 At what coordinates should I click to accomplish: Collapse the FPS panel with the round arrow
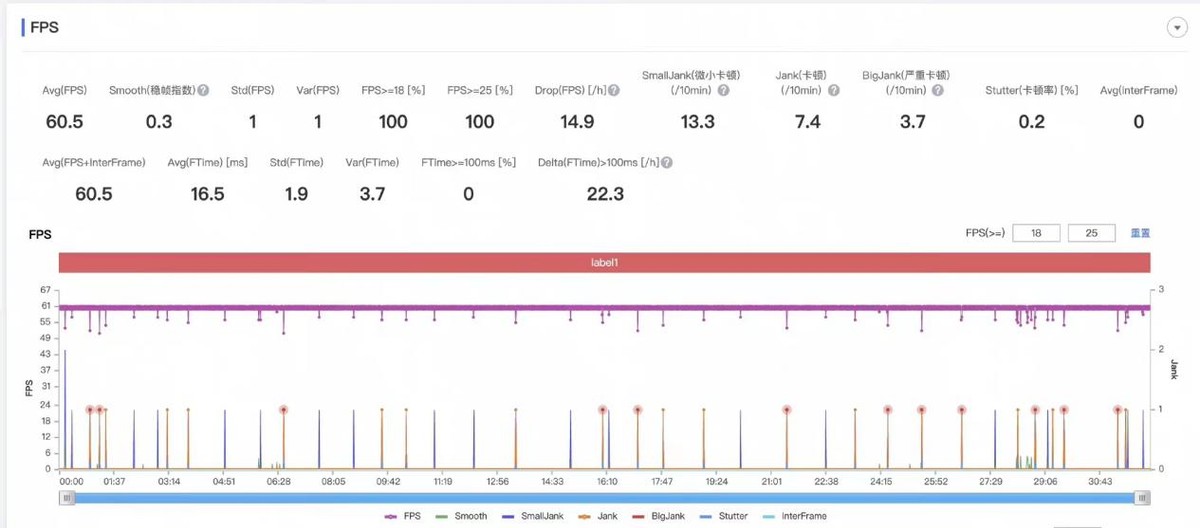pos(1176,28)
